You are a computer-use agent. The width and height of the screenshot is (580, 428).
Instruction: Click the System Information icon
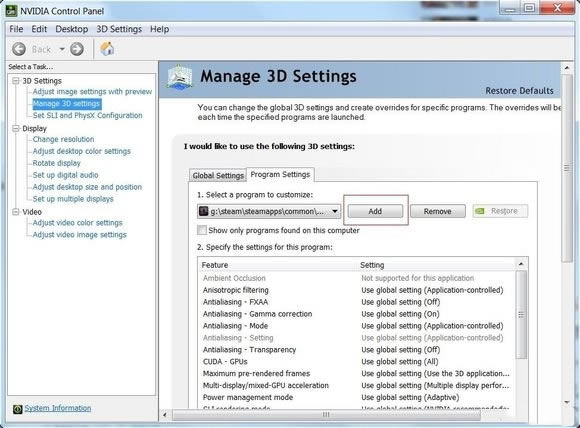tap(17, 409)
